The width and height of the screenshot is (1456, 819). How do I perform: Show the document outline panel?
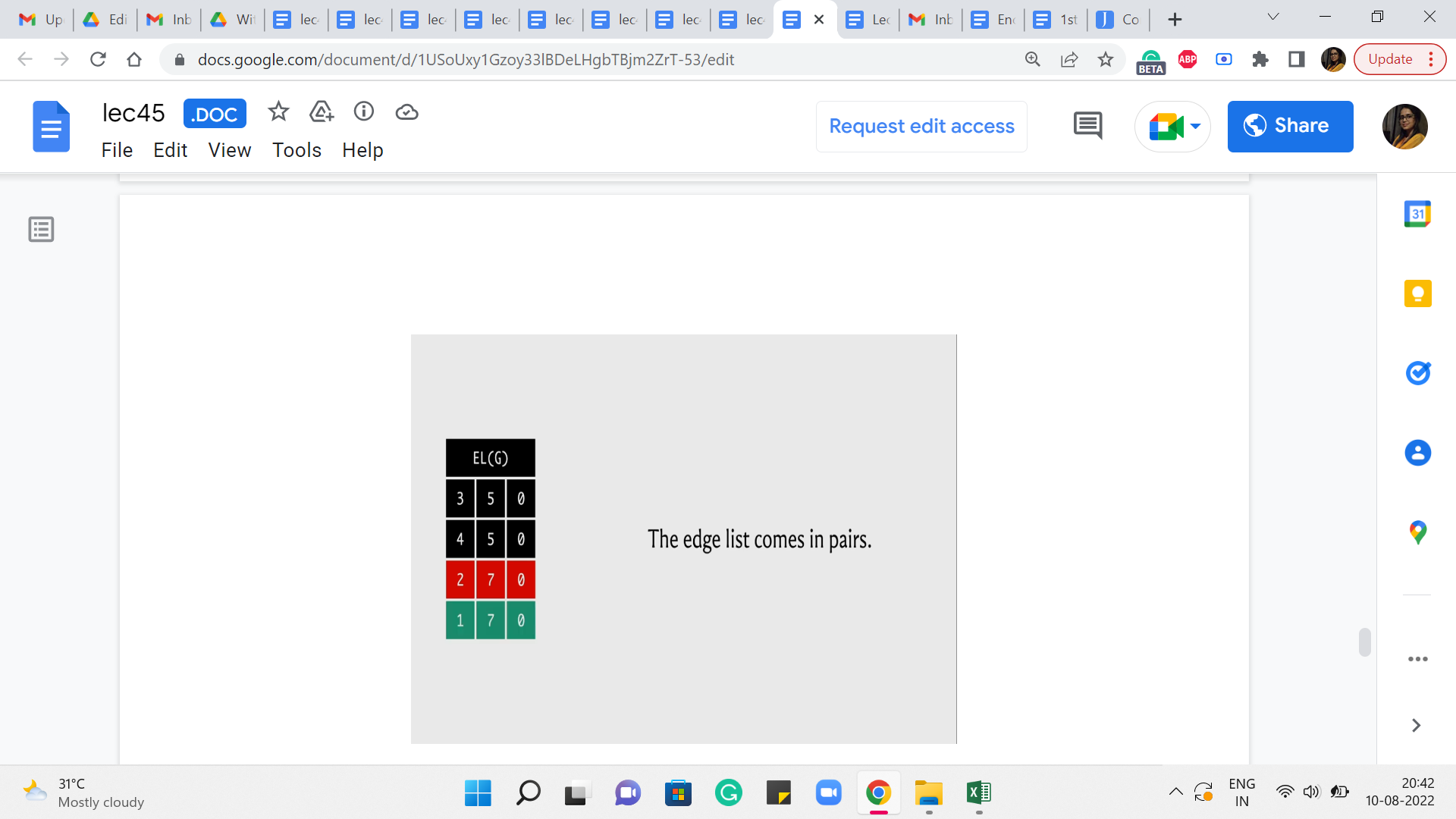click(x=41, y=229)
